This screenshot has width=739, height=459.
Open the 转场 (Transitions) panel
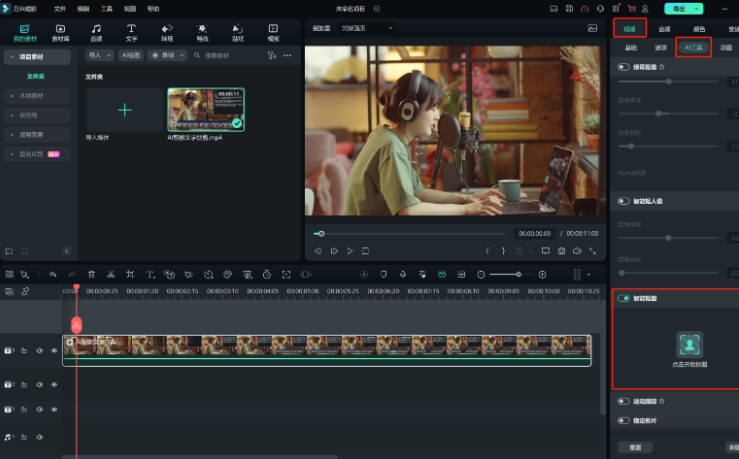tap(167, 32)
